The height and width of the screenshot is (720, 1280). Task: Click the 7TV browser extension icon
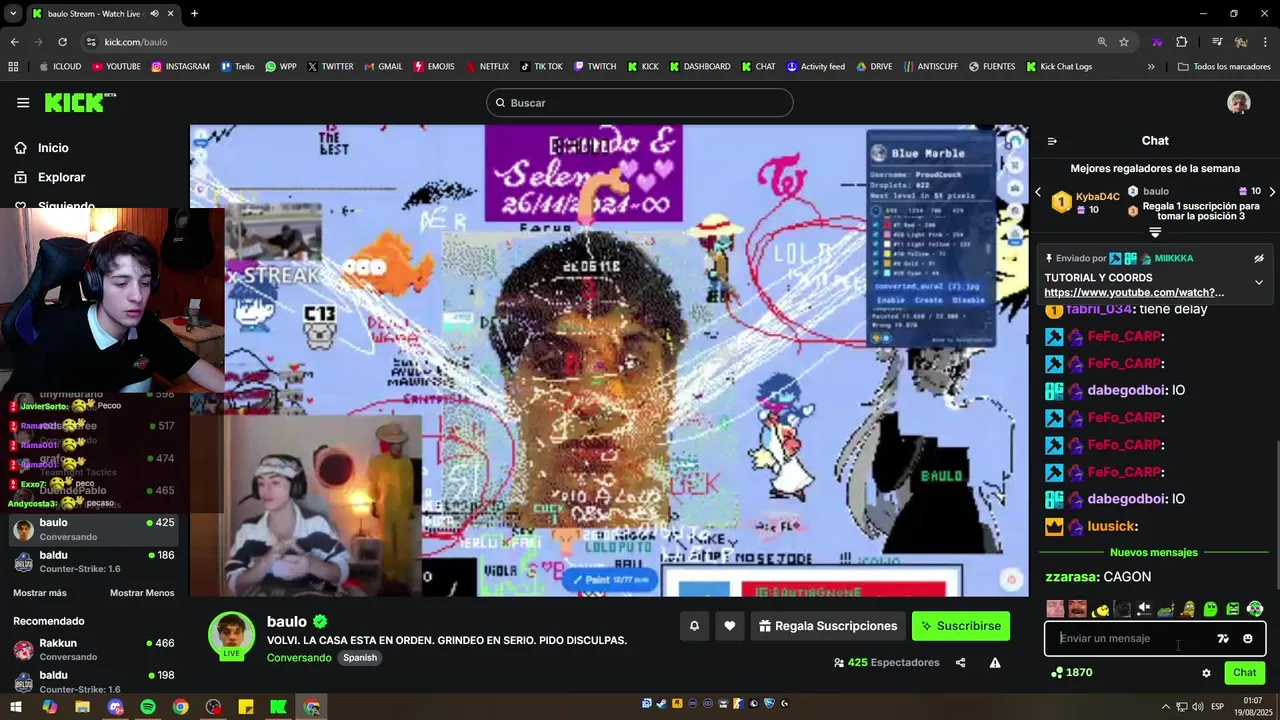(1157, 42)
